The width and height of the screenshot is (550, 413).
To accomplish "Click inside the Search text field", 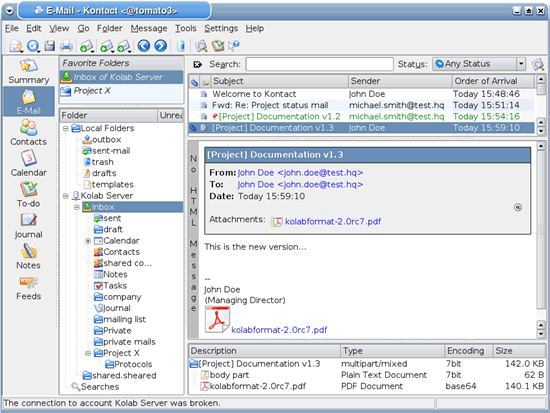I will point(319,64).
